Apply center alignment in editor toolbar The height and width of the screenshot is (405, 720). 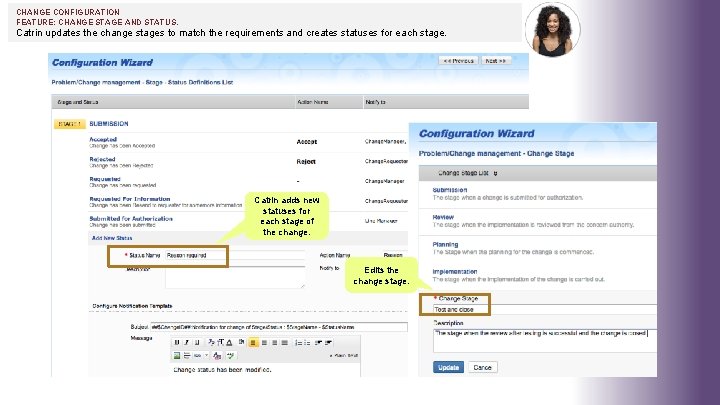point(264,343)
